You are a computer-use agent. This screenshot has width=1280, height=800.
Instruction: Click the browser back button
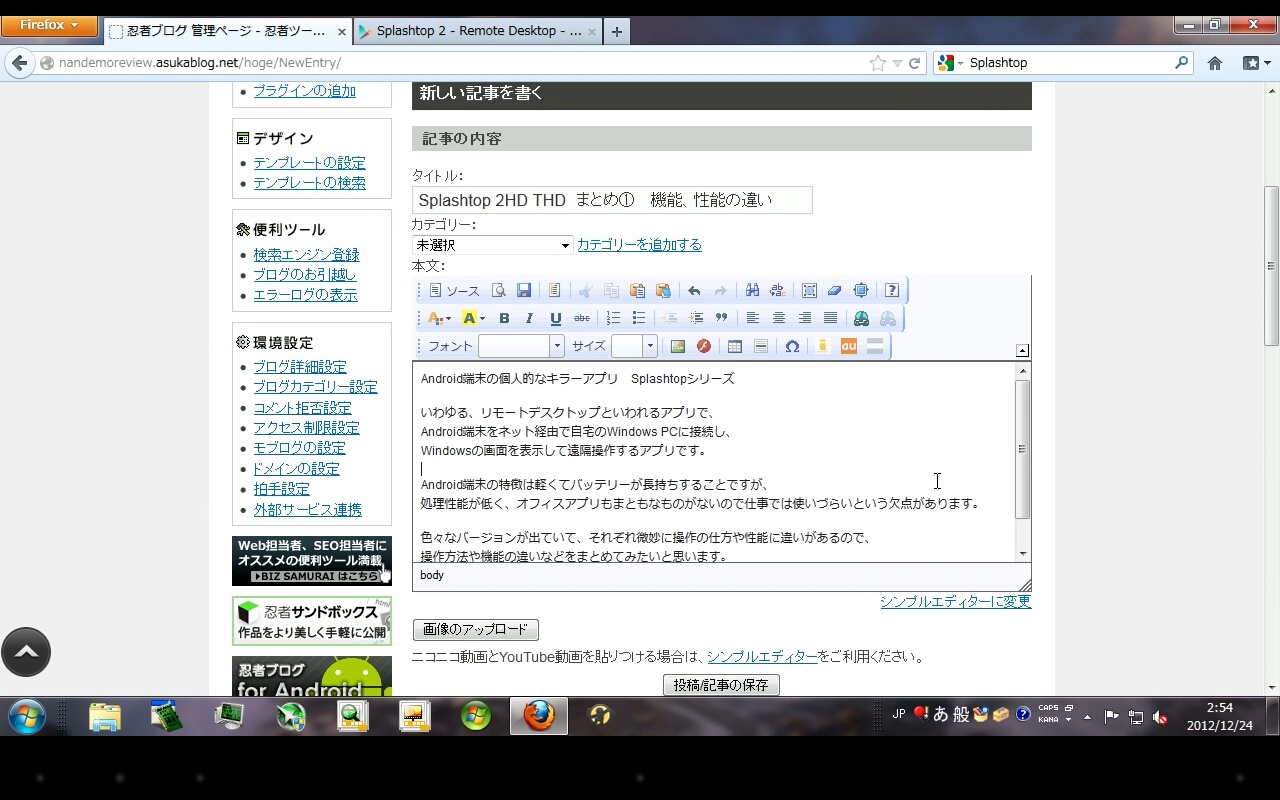(19, 63)
